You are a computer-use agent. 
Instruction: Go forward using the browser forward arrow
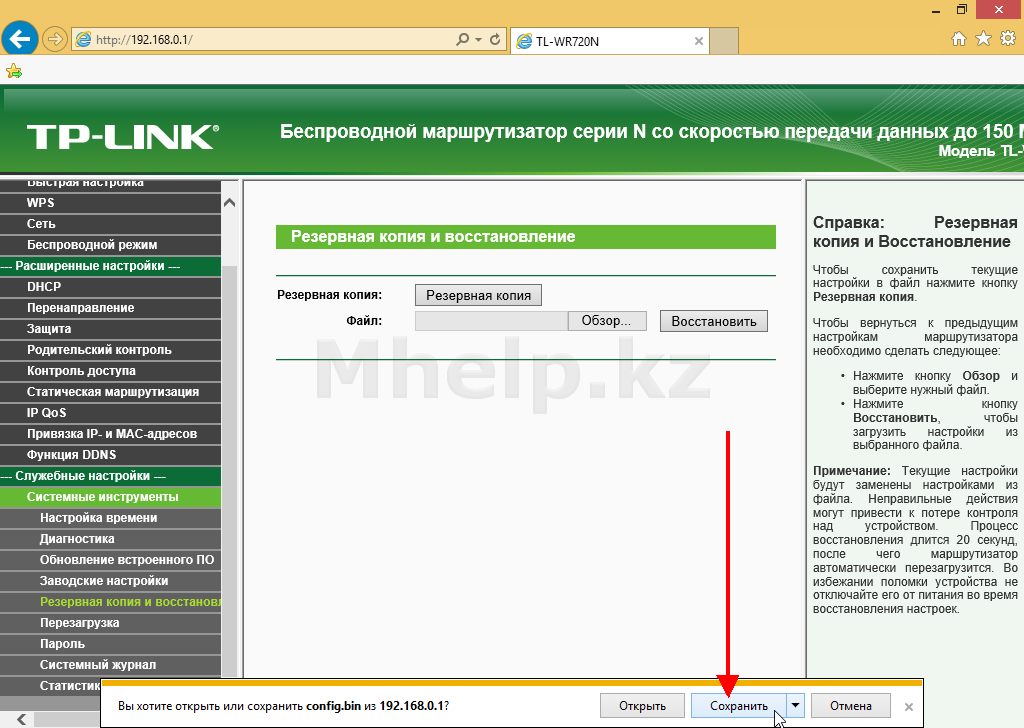[55, 40]
